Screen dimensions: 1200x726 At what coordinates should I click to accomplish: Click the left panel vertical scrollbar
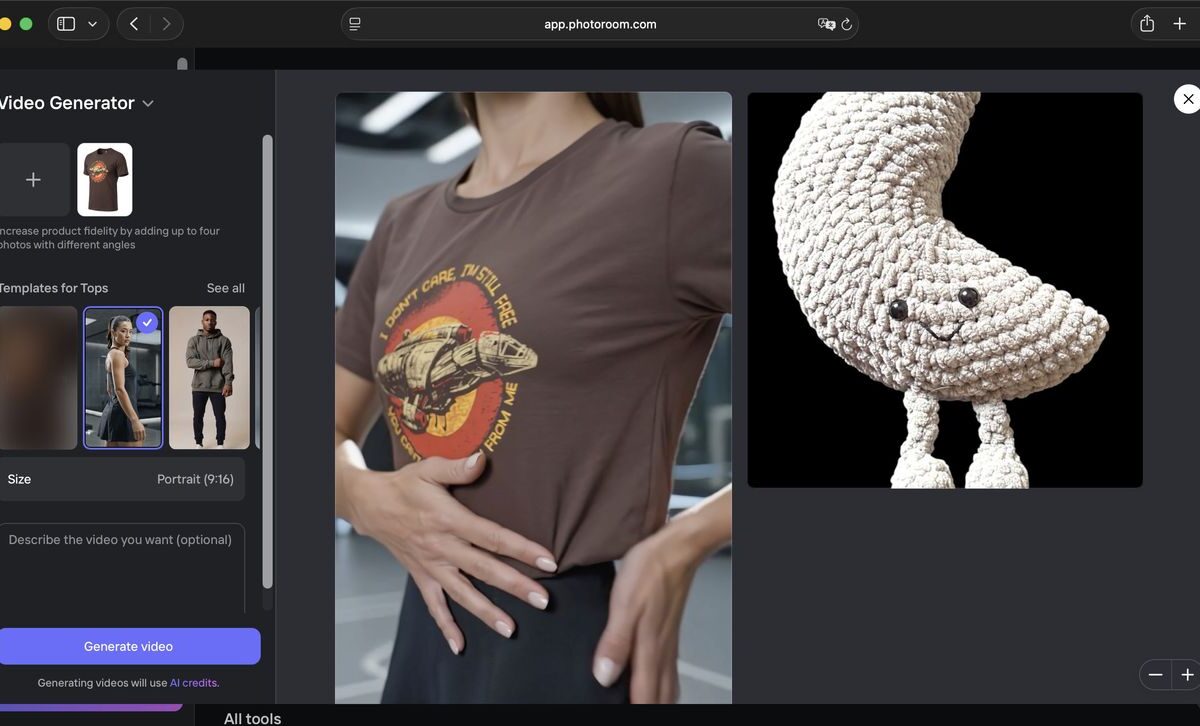click(267, 362)
